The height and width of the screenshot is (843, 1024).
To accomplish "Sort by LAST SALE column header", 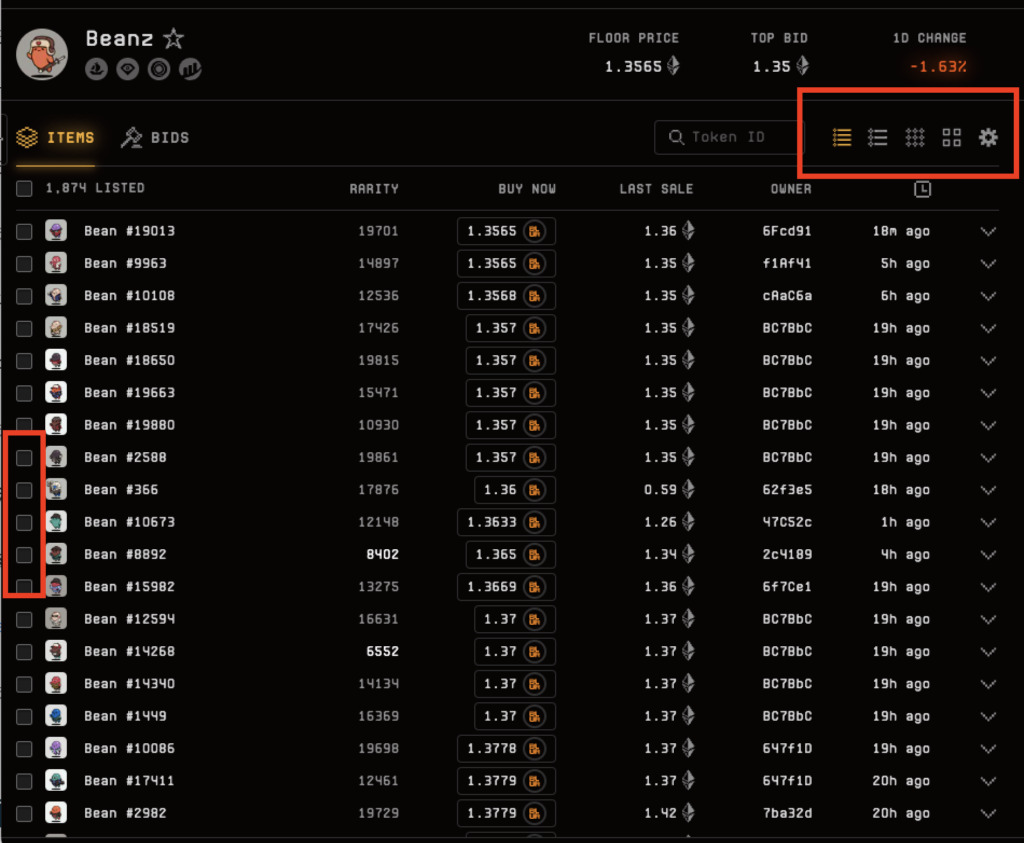I will (656, 189).
